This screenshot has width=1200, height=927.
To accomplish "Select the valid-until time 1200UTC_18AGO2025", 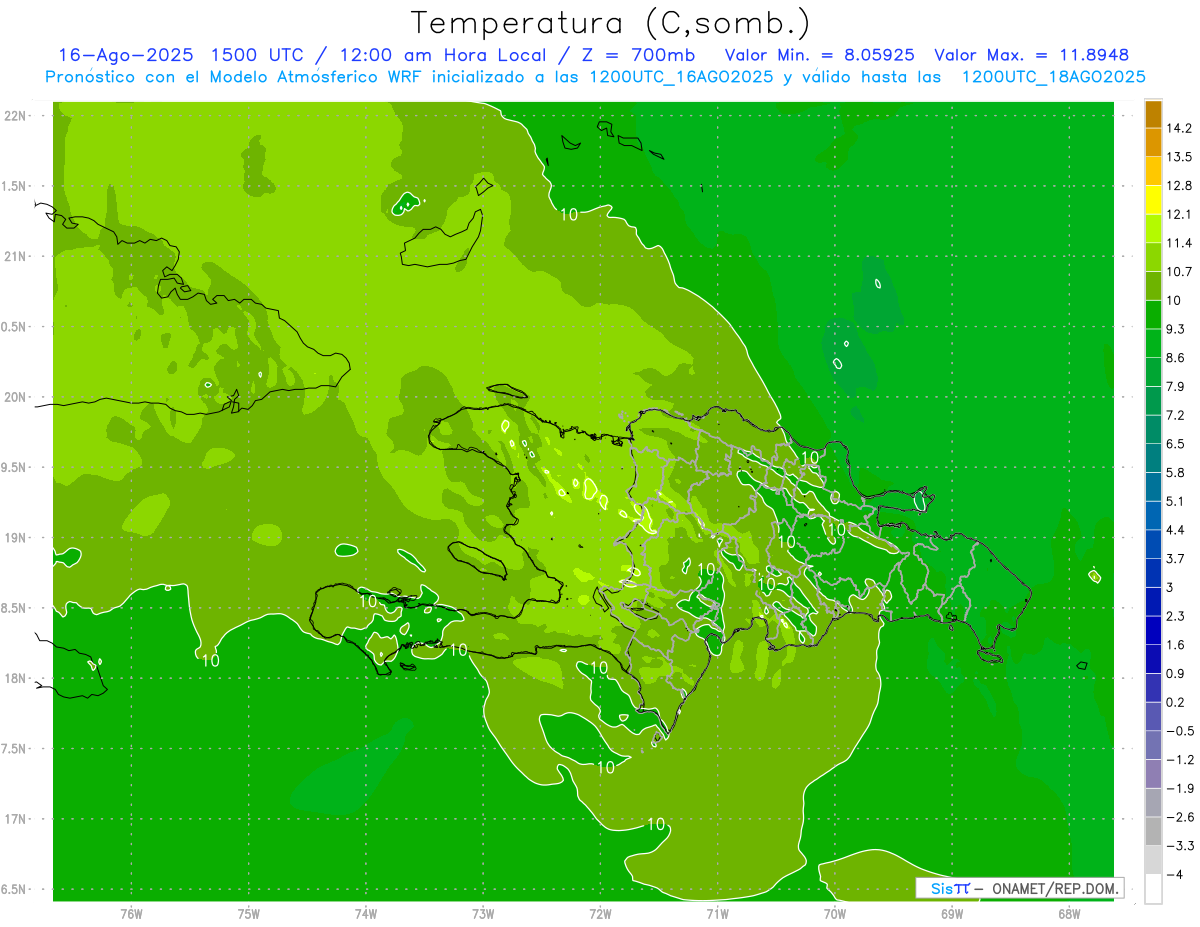I will coord(1053,77).
